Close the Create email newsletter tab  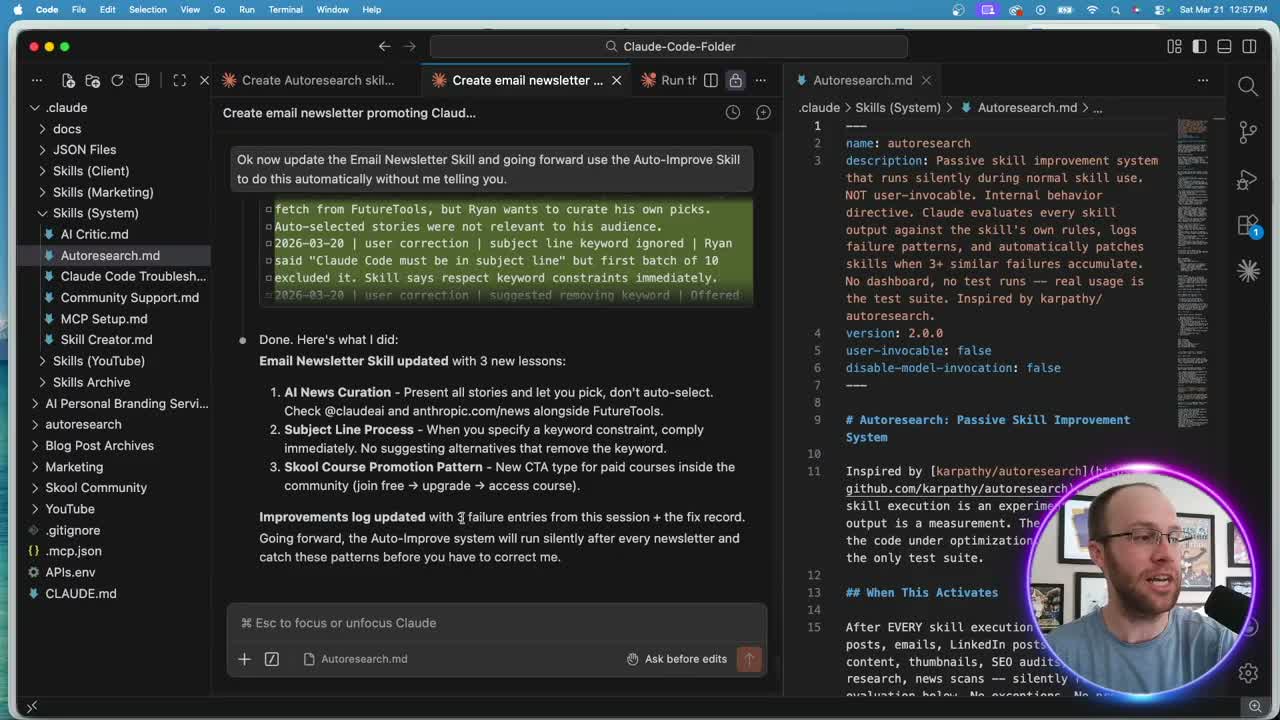tap(616, 80)
